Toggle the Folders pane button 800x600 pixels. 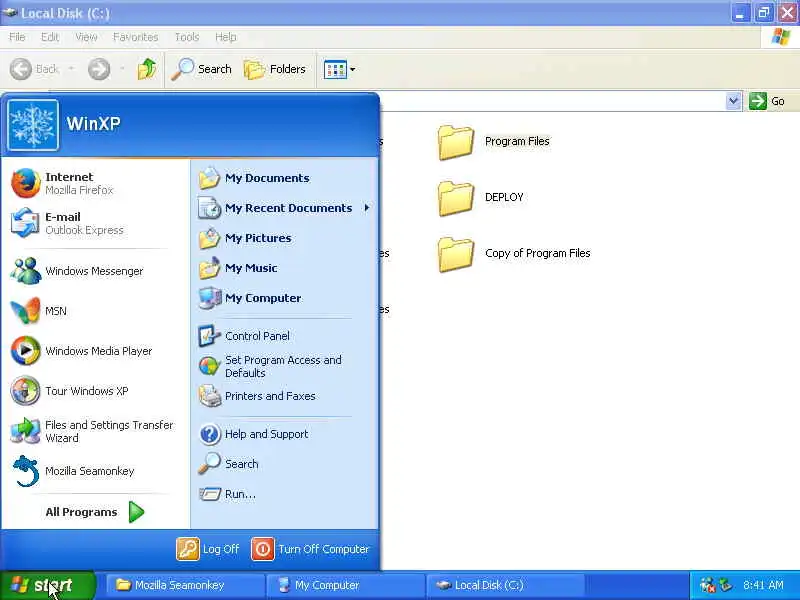coord(275,69)
